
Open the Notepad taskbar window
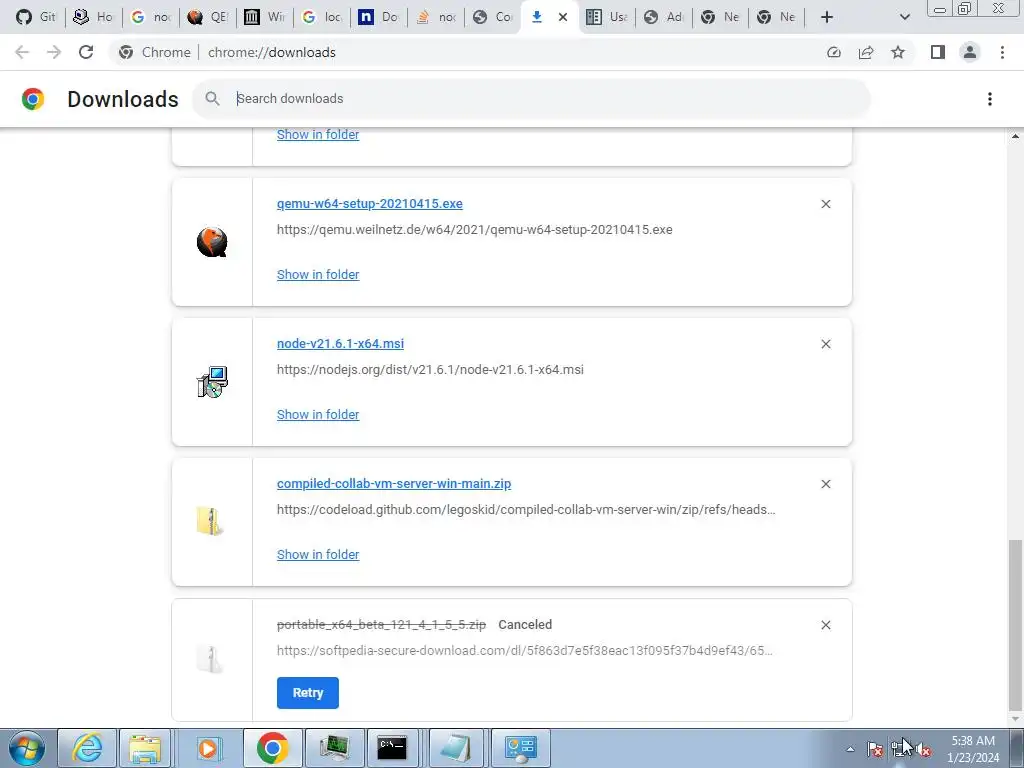click(455, 748)
